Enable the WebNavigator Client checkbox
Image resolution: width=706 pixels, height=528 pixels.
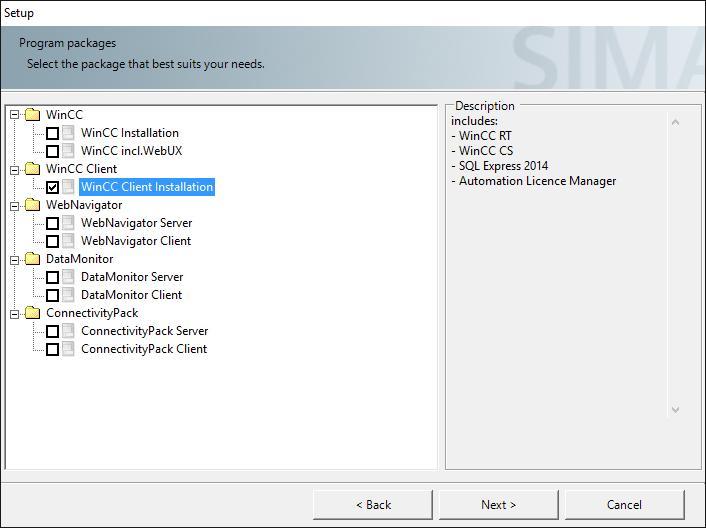point(53,241)
